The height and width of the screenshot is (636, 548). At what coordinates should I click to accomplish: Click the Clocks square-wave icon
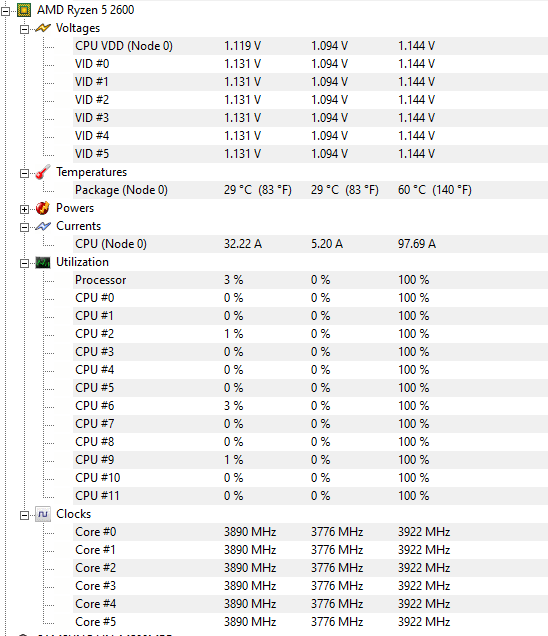click(43, 514)
